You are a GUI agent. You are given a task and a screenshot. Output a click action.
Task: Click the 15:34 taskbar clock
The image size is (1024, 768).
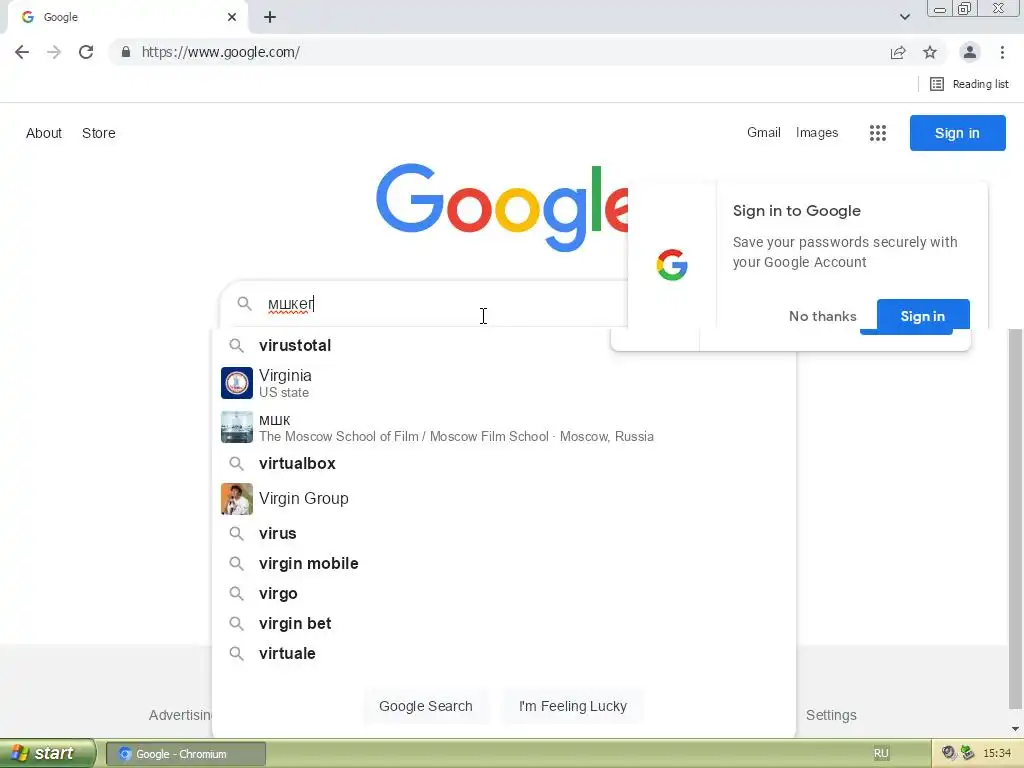(x=997, y=753)
